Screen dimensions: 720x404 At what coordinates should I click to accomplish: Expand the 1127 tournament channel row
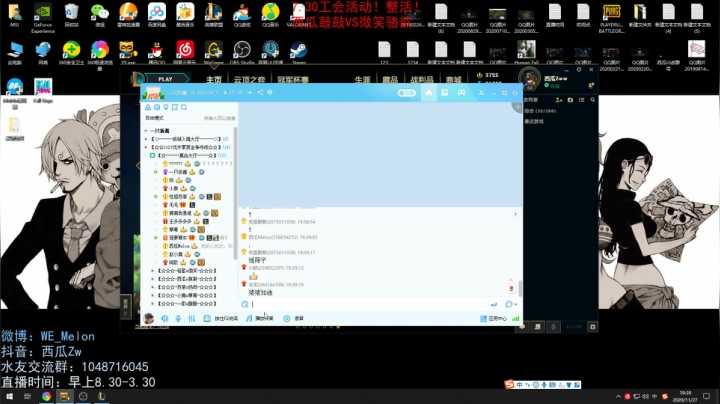pyautogui.click(x=146, y=147)
